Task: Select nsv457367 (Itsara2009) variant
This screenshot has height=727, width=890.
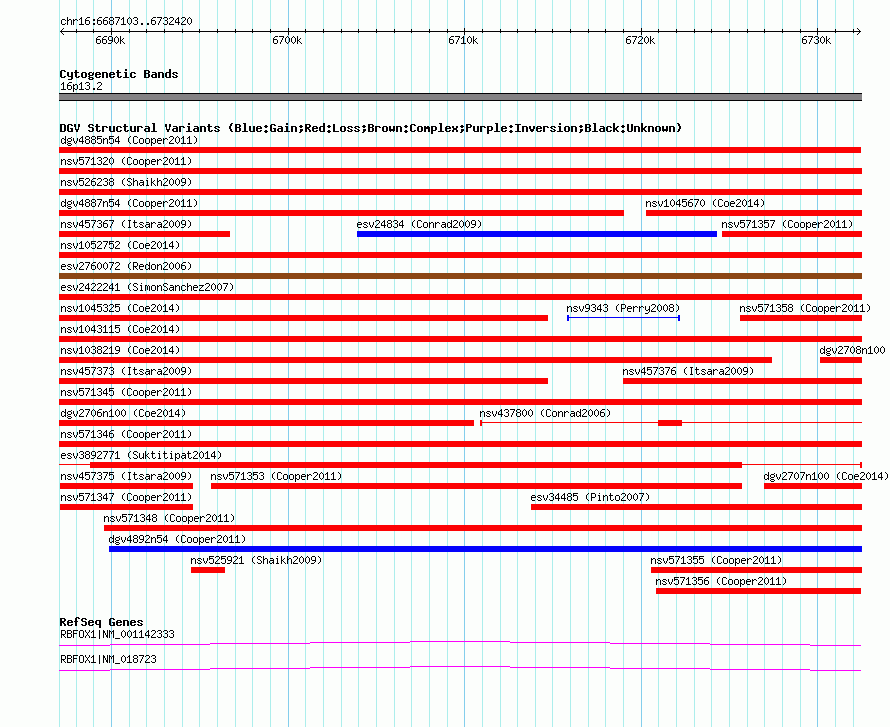Action: (126, 224)
